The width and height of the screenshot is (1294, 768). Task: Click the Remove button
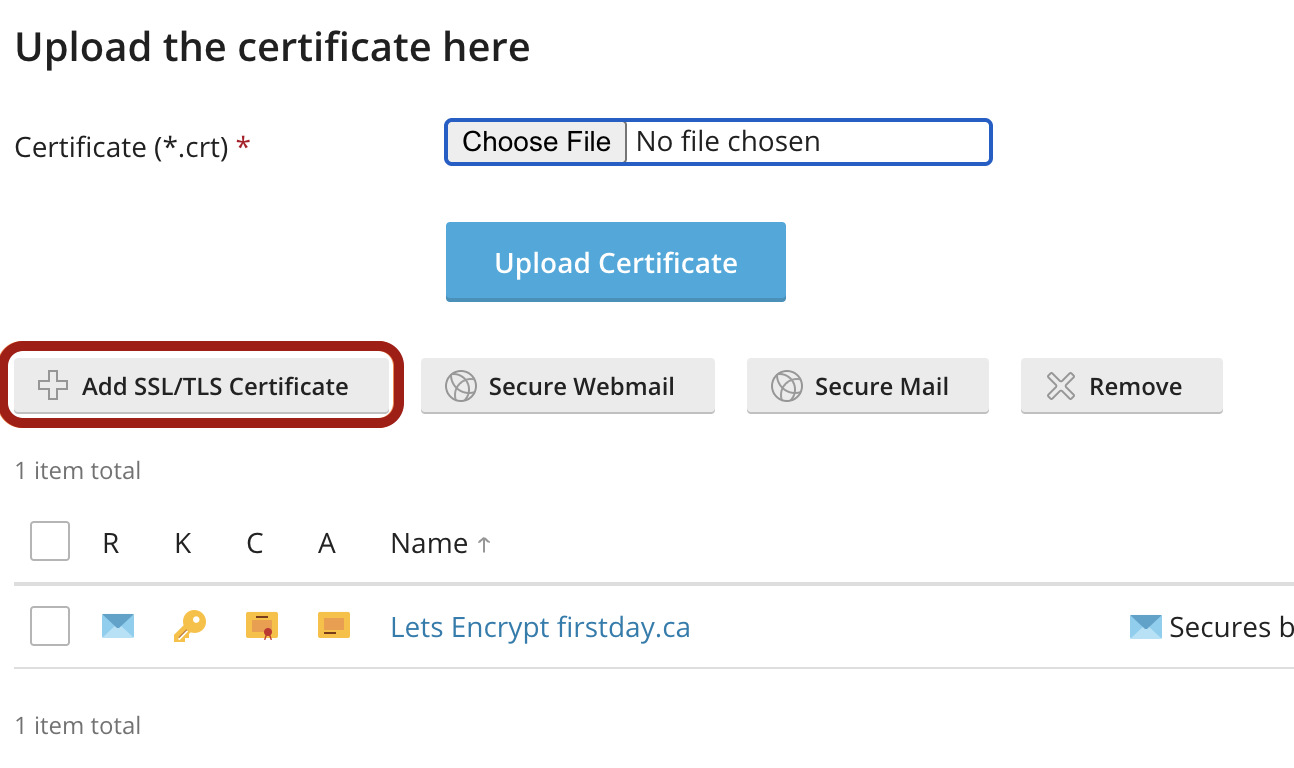(1122, 386)
